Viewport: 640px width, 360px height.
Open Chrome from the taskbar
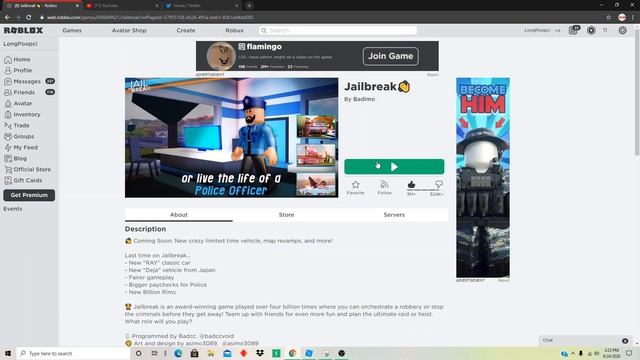(293, 353)
